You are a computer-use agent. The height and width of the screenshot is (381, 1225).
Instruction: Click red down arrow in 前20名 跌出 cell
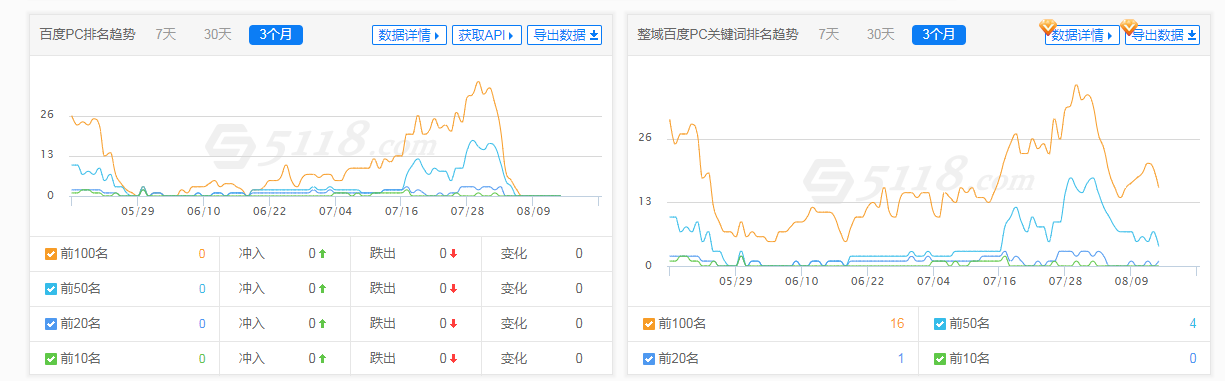tap(454, 323)
